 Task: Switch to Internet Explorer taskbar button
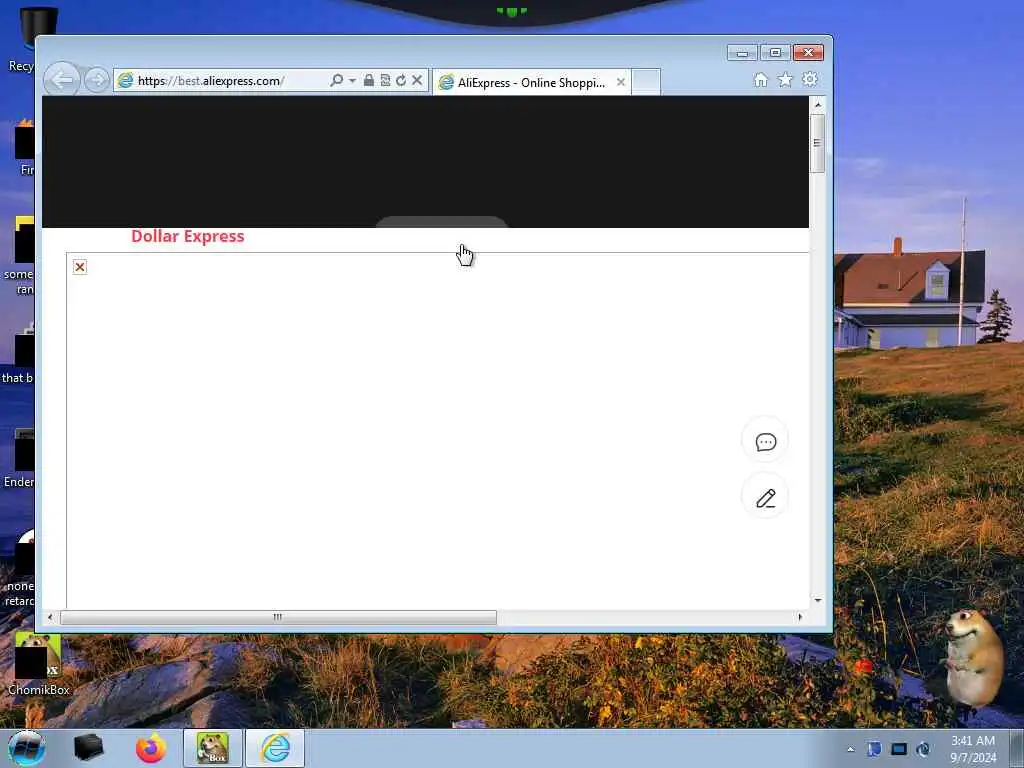275,748
